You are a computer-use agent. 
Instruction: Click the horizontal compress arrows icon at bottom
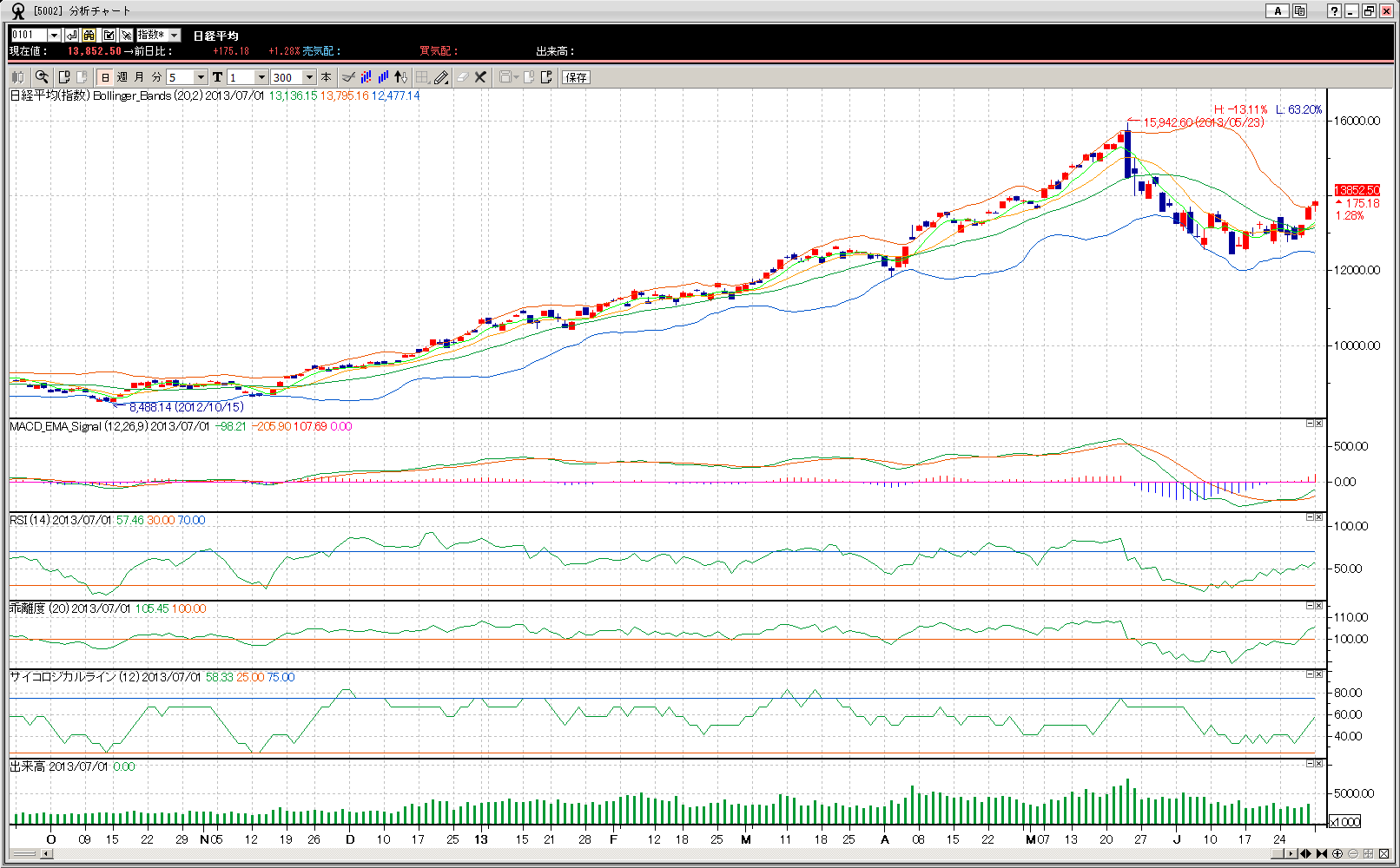click(x=1322, y=854)
